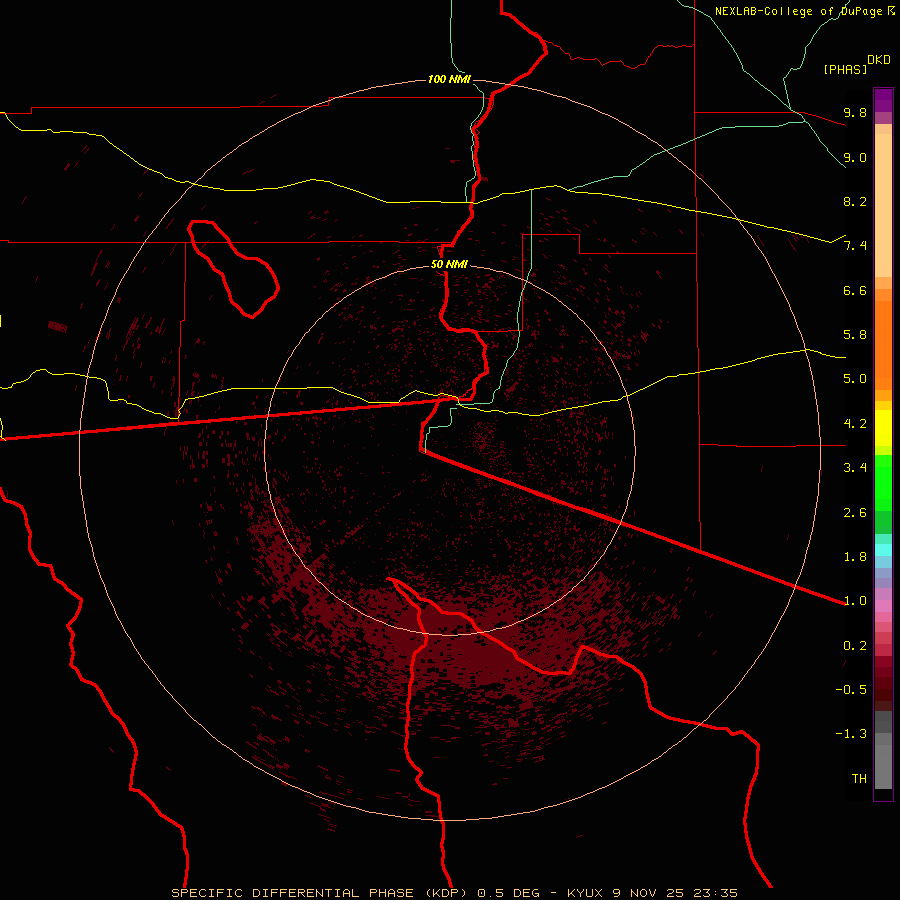
Task: Click the TH label on color scale
Action: coord(859,779)
